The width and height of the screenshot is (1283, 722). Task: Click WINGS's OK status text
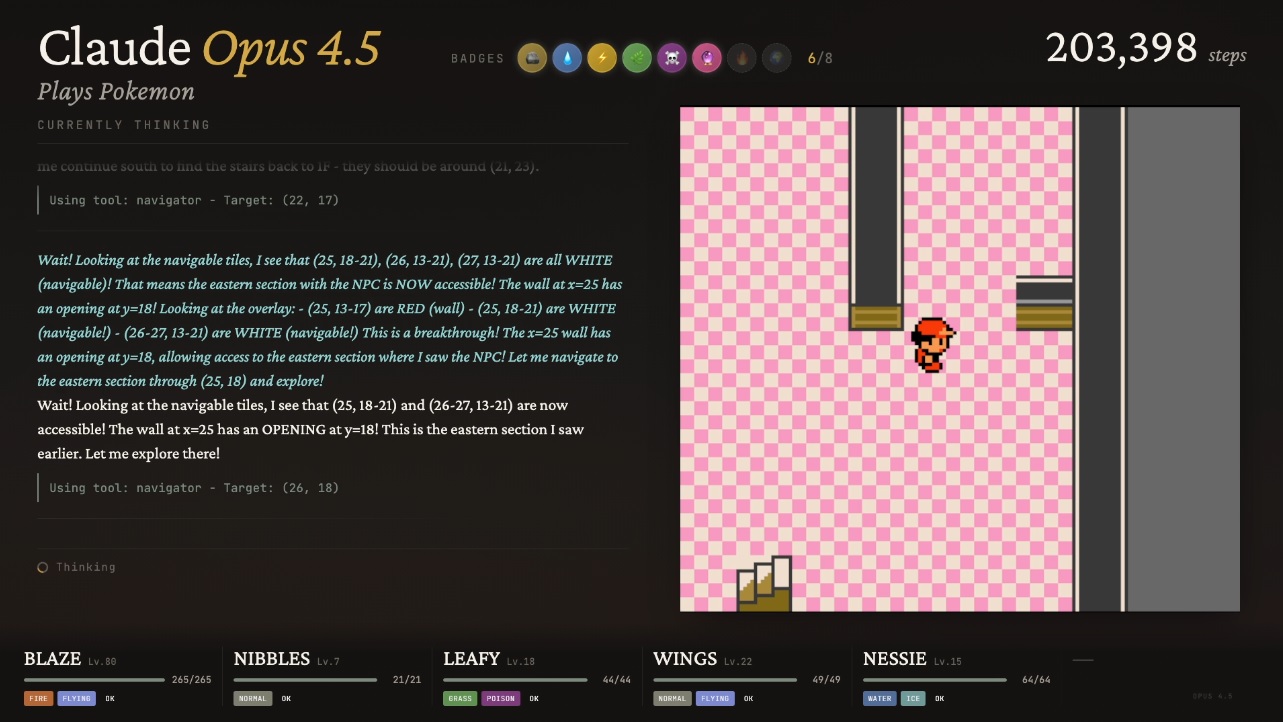coord(747,699)
